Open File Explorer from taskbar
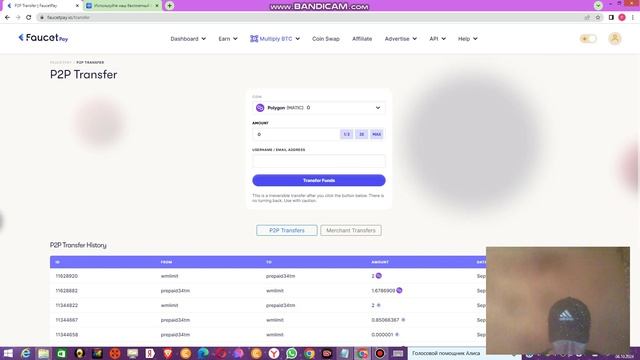640x360 pixels. [x=44, y=353]
